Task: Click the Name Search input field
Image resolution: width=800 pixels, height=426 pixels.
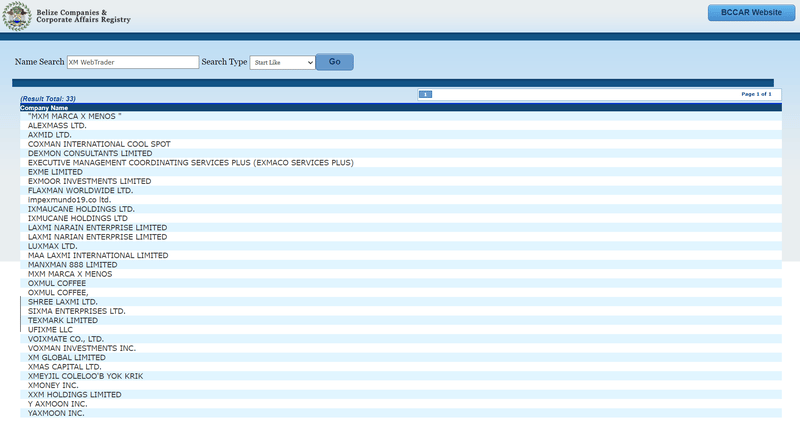Action: coord(133,62)
